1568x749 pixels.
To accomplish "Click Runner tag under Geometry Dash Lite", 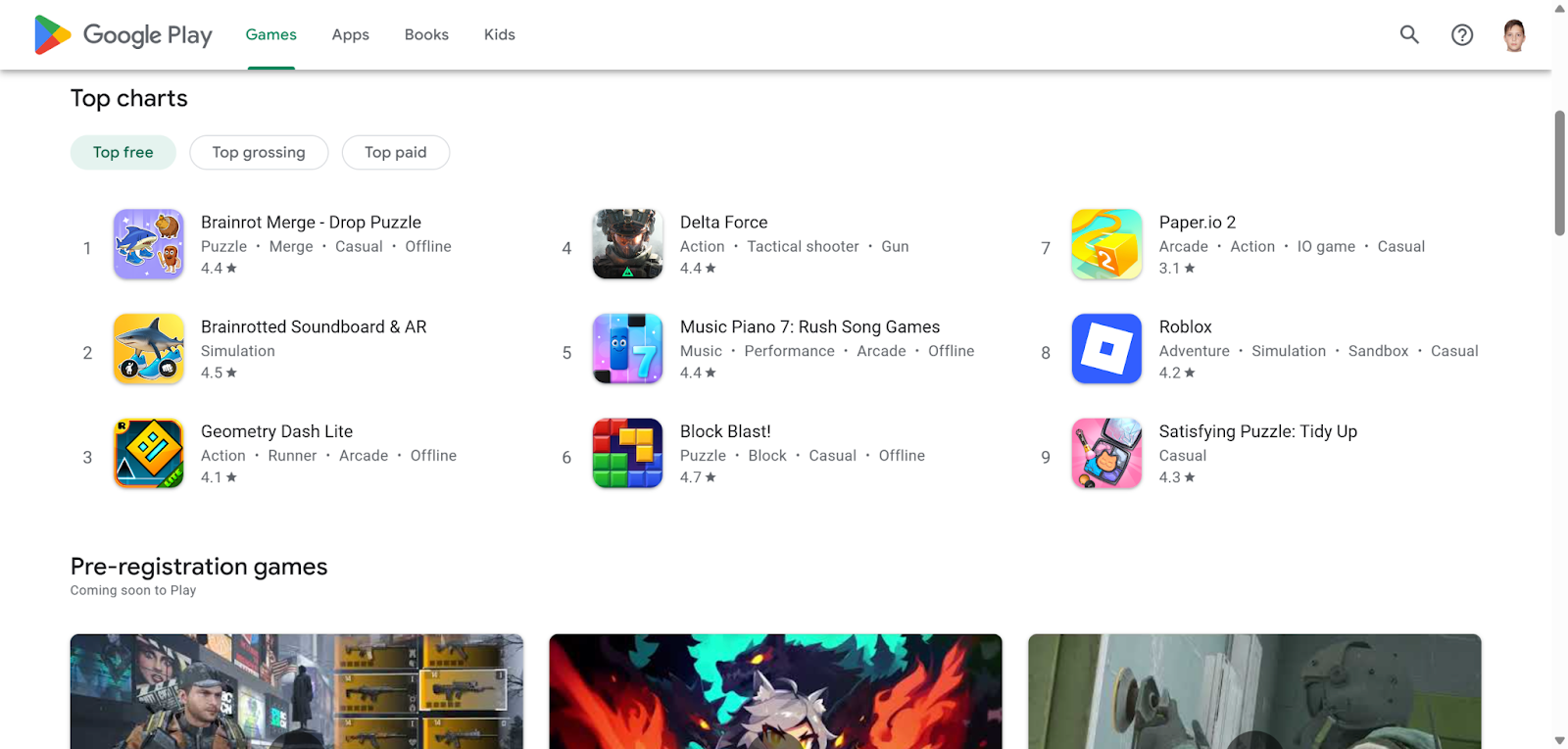I will [292, 456].
